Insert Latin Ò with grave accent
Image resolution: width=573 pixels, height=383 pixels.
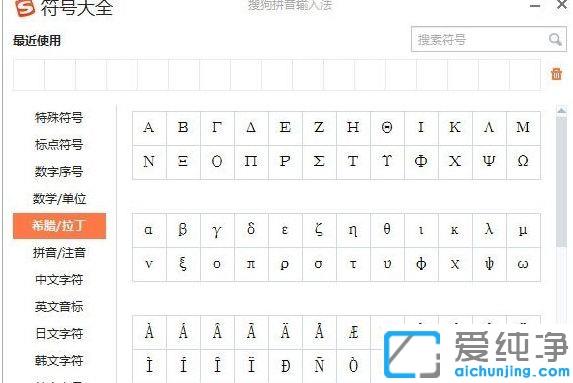coord(353,366)
